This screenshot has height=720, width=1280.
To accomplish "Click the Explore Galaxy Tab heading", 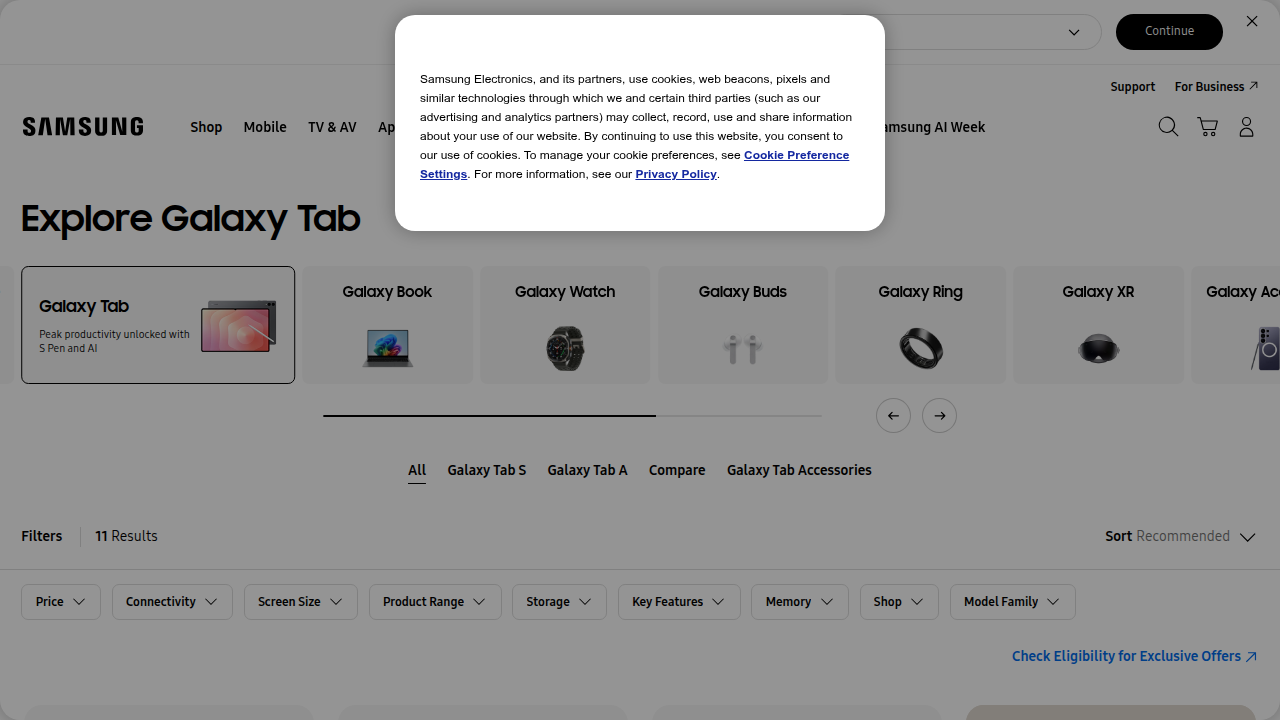I will tap(190, 218).
